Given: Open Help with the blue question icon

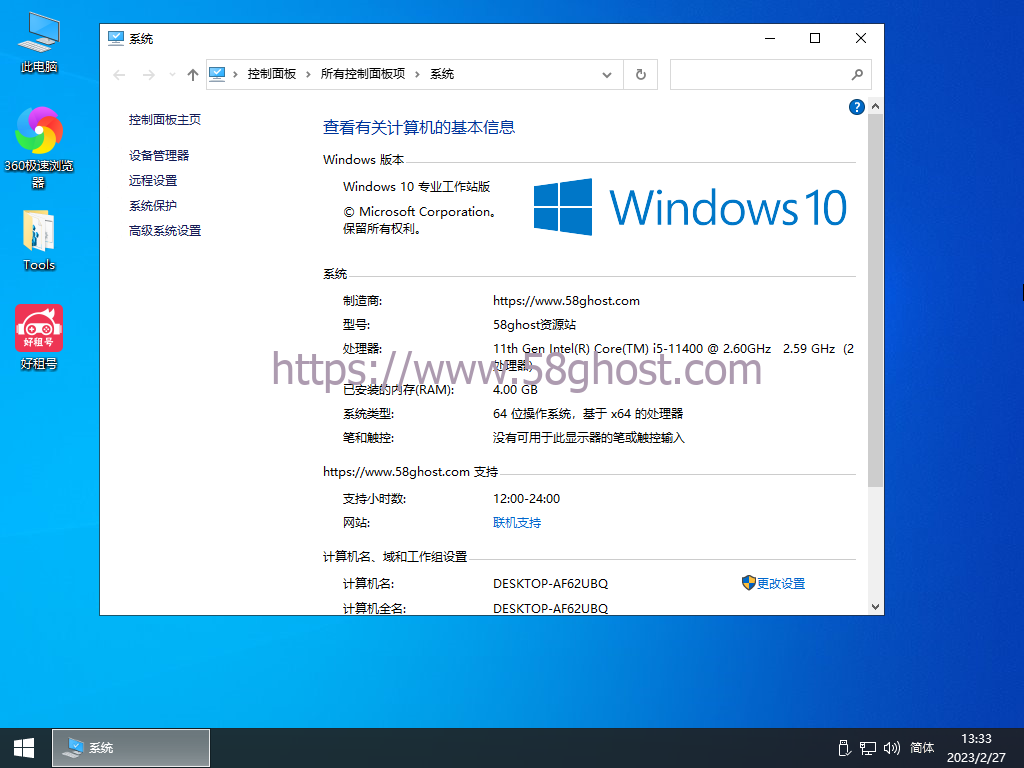Looking at the screenshot, I should pos(857,106).
